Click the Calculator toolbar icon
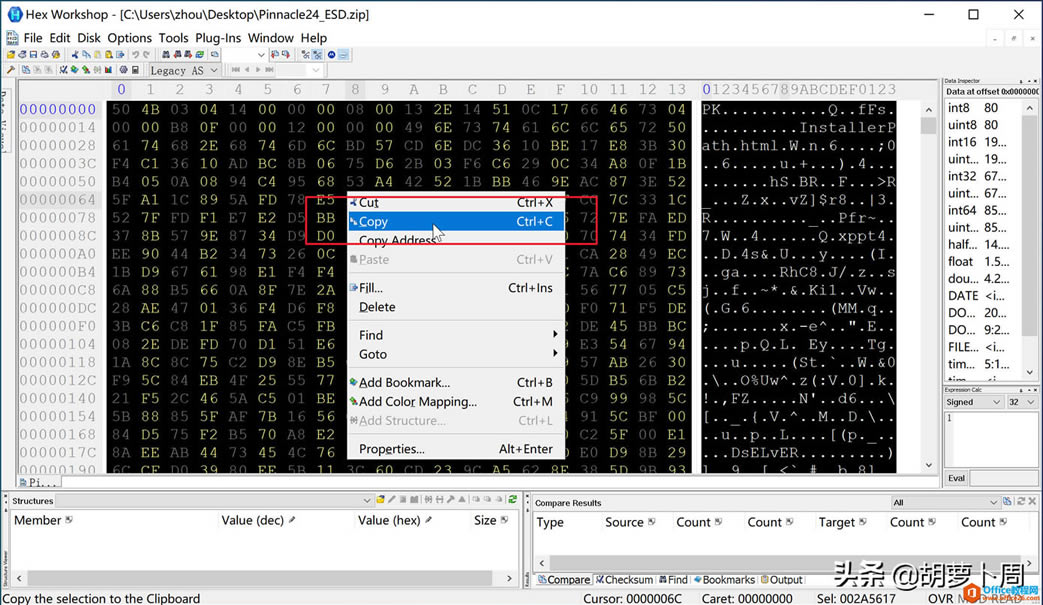 pos(135,70)
